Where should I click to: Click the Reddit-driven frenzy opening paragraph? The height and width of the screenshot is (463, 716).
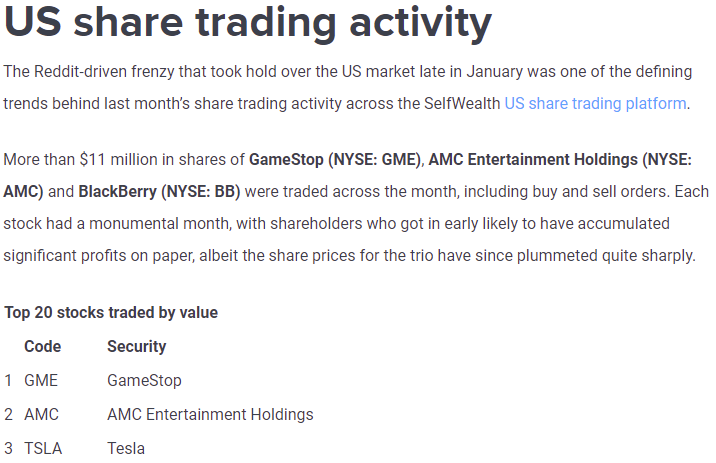pos(348,88)
